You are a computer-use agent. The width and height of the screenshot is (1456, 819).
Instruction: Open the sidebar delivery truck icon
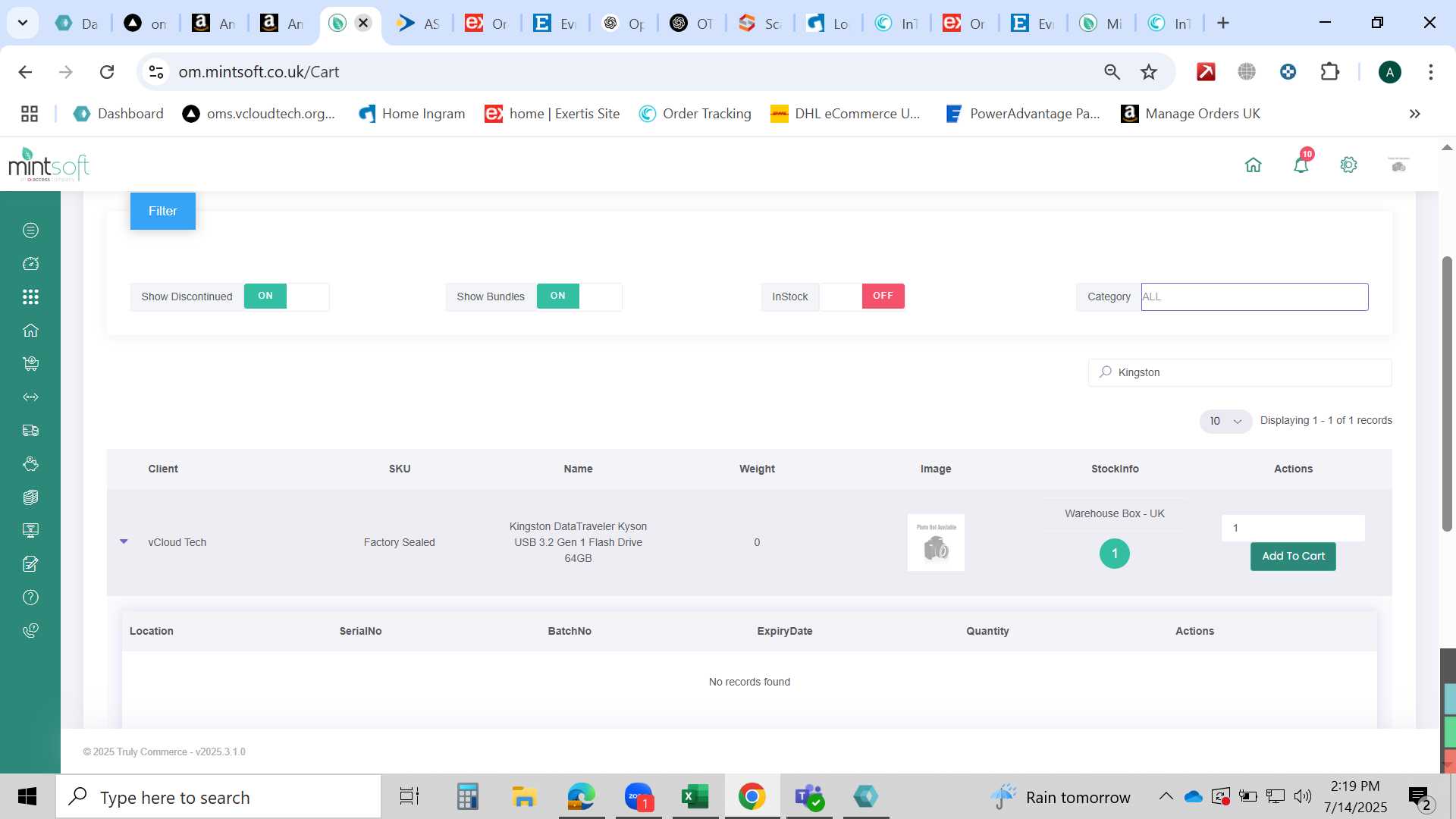[30, 431]
